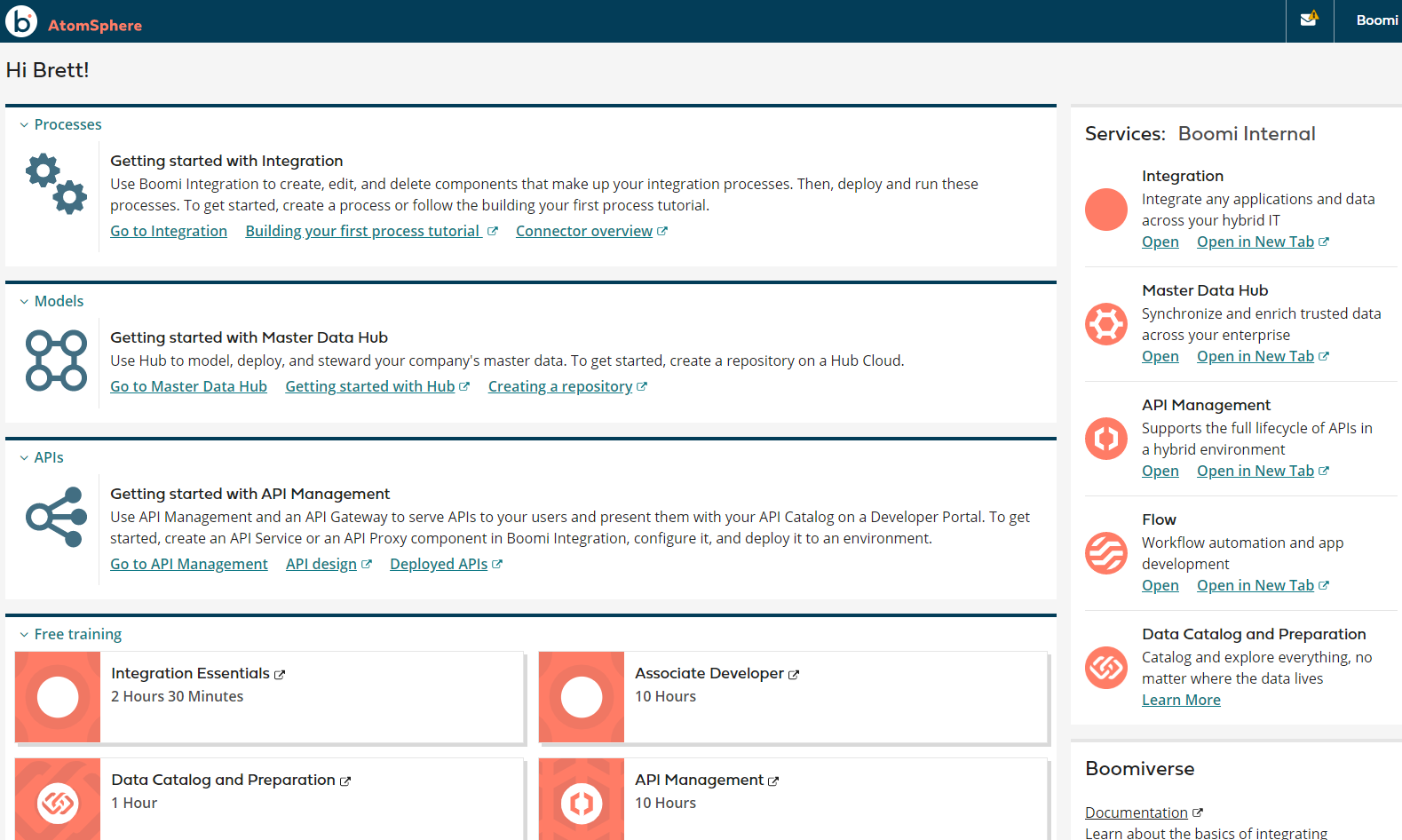Open the Integration service

1160,242
